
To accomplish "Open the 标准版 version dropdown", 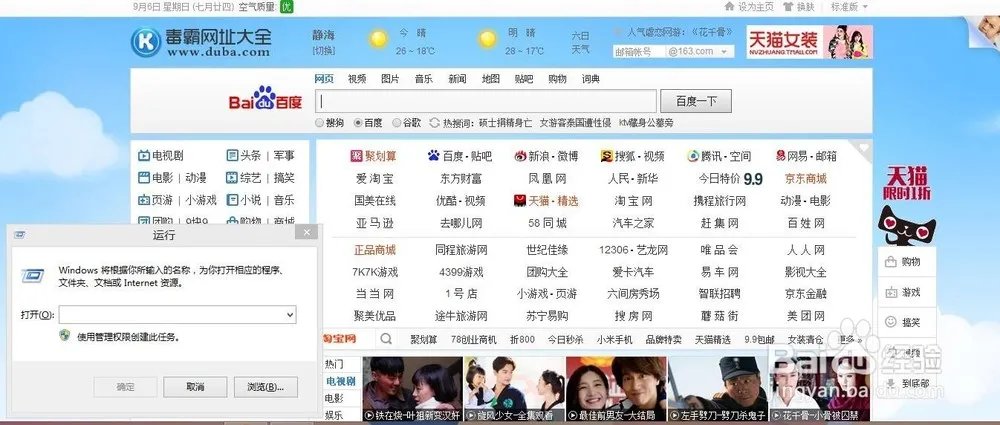I will pyautogui.click(x=849, y=6).
